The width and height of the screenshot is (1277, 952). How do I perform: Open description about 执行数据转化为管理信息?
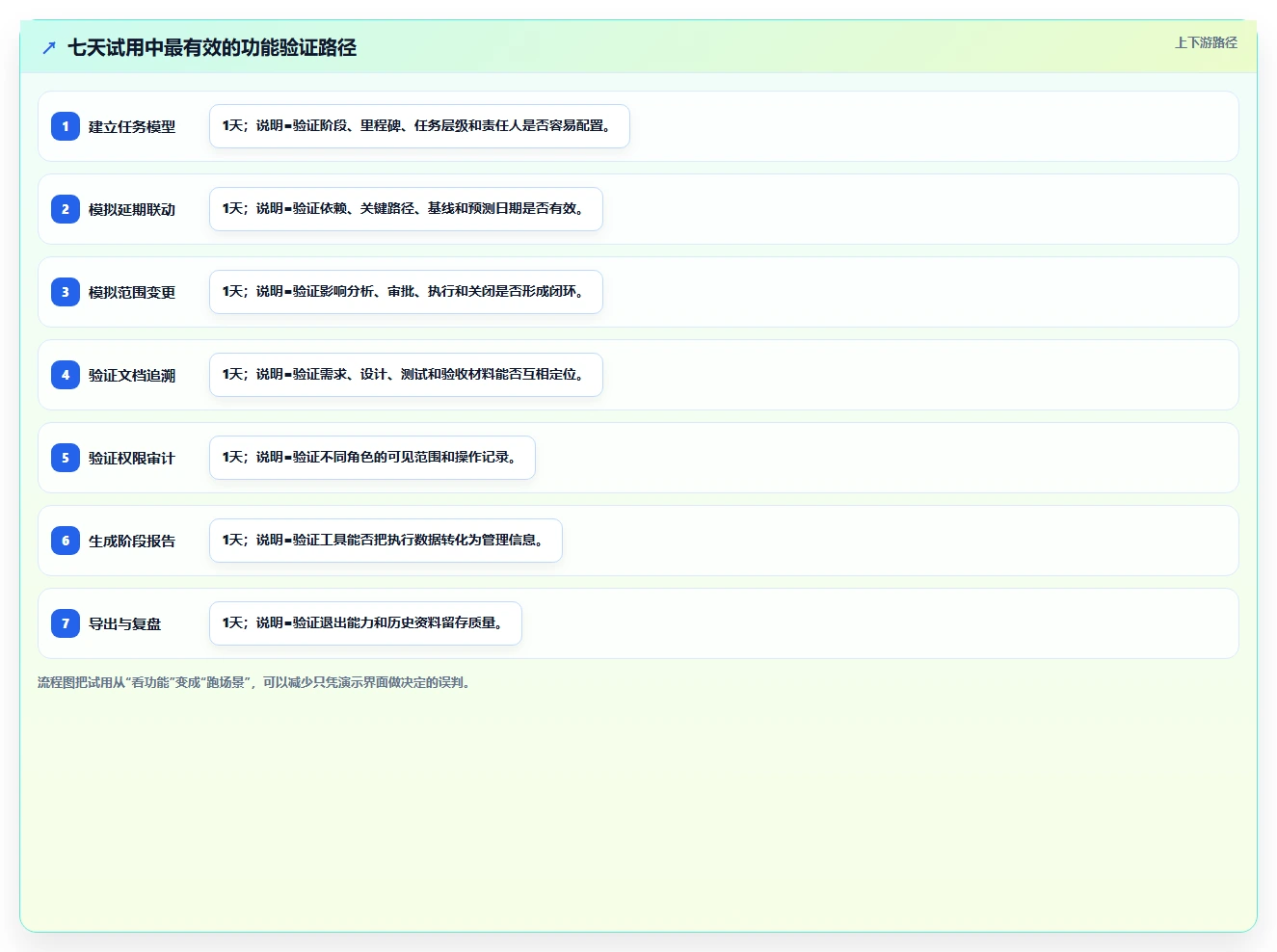[386, 541]
